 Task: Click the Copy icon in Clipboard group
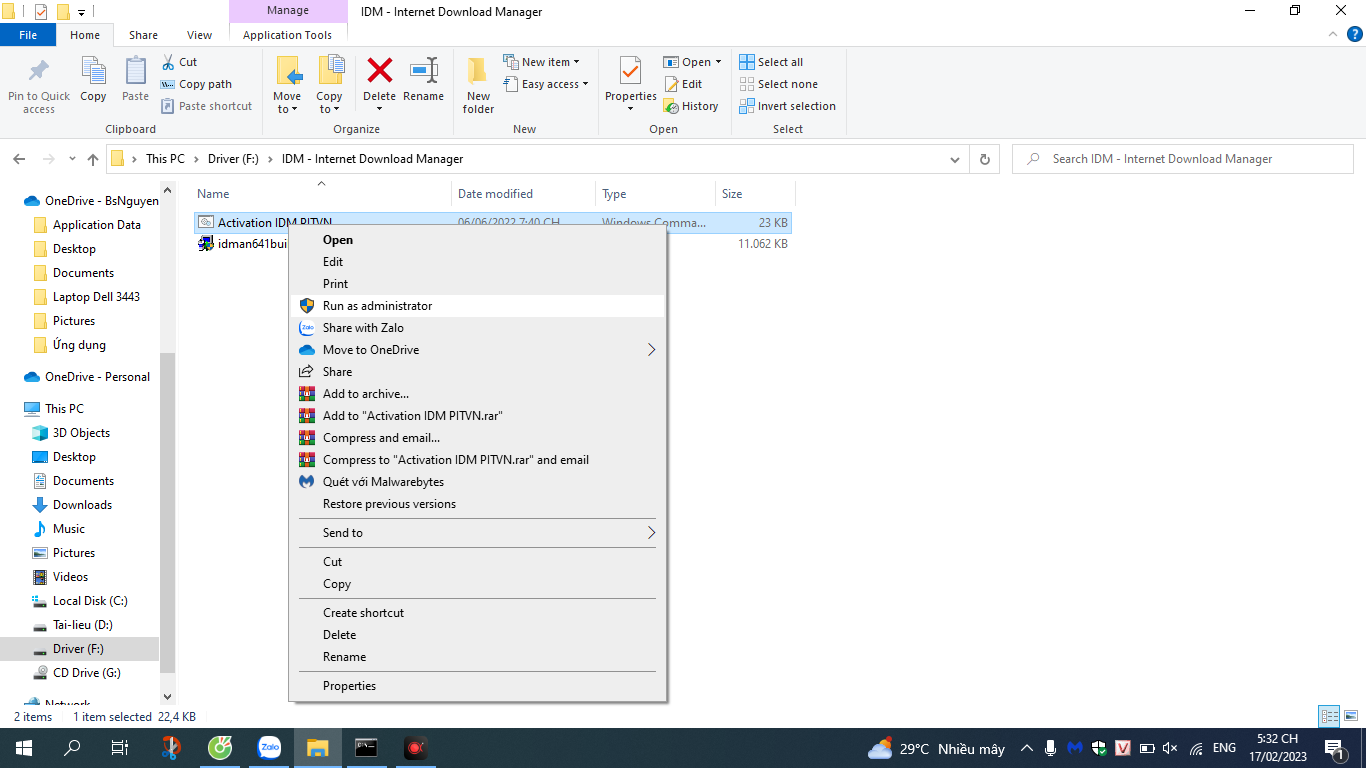point(93,72)
